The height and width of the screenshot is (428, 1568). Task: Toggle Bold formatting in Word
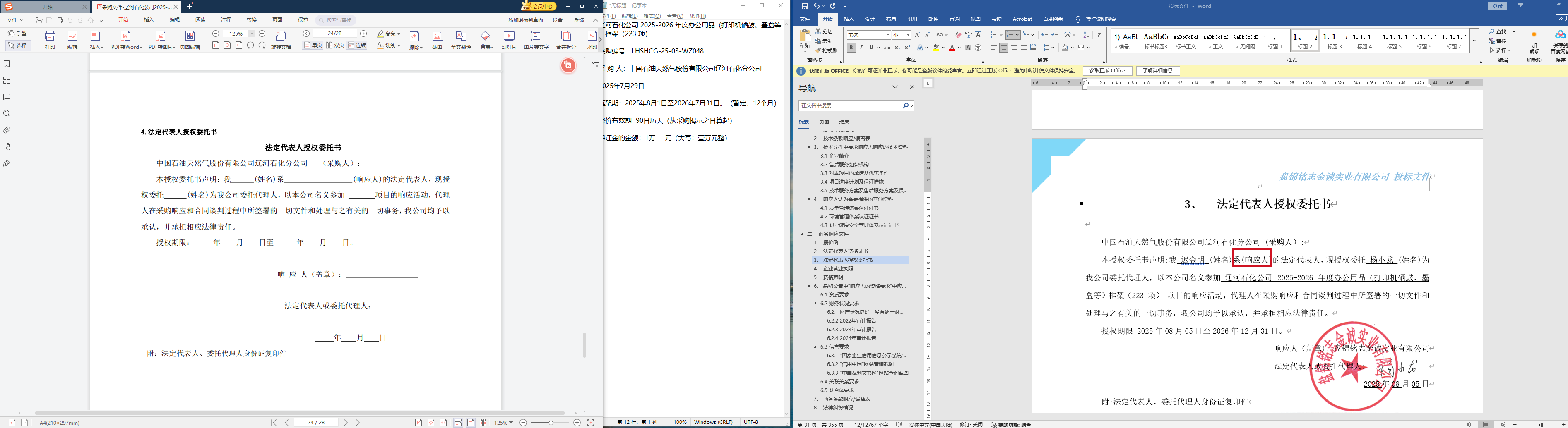click(x=851, y=48)
